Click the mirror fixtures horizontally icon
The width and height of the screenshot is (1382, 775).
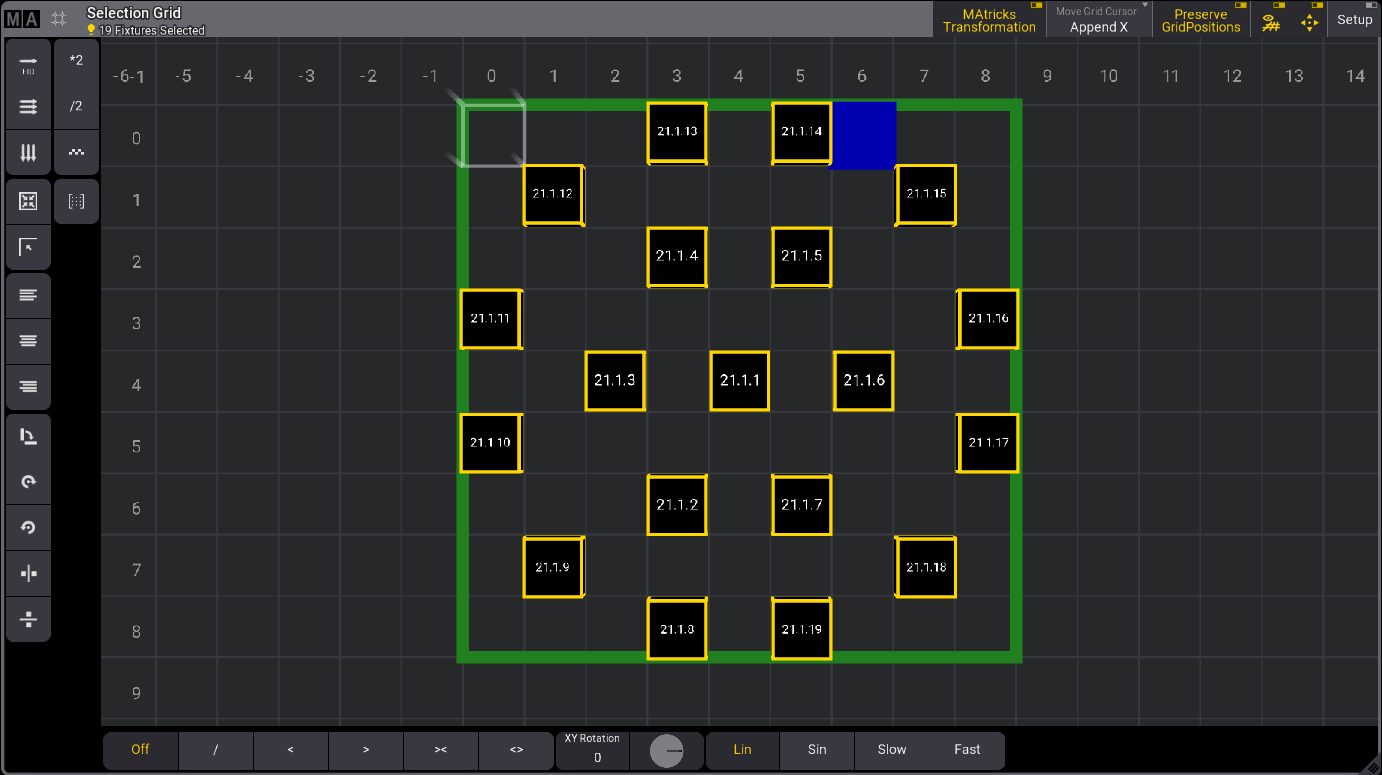pos(27,573)
